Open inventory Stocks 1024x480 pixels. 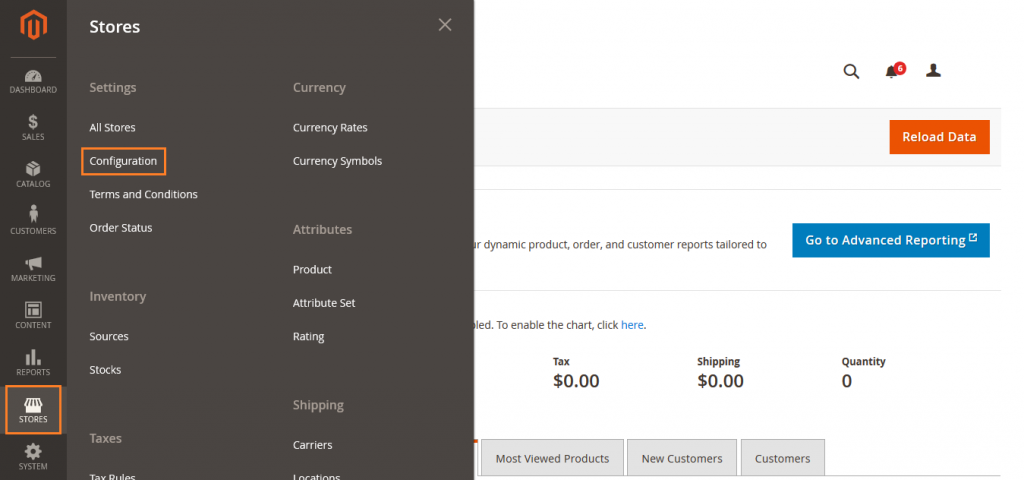pos(105,370)
